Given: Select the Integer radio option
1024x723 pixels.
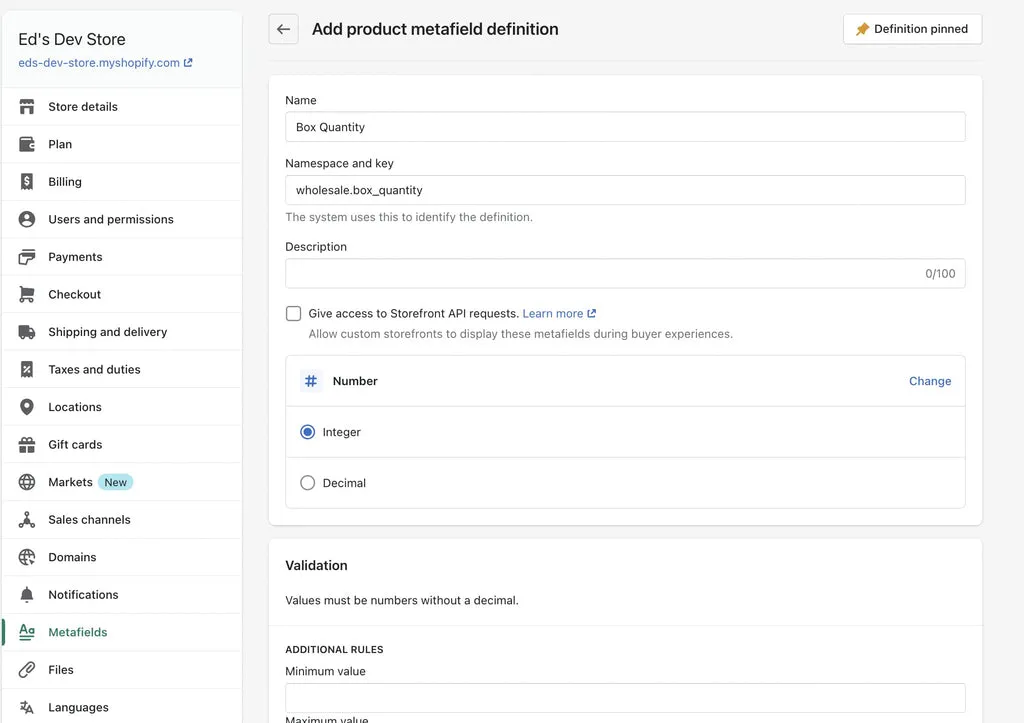Looking at the screenshot, I should 308,432.
